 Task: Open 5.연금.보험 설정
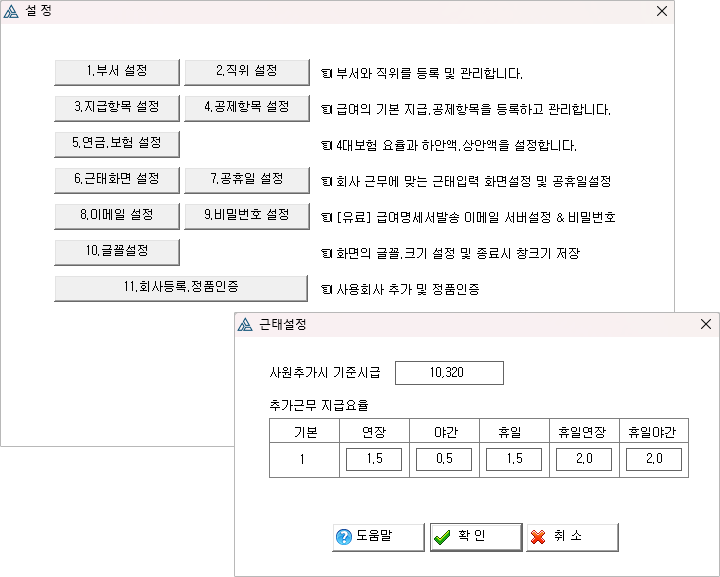[x=117, y=144]
